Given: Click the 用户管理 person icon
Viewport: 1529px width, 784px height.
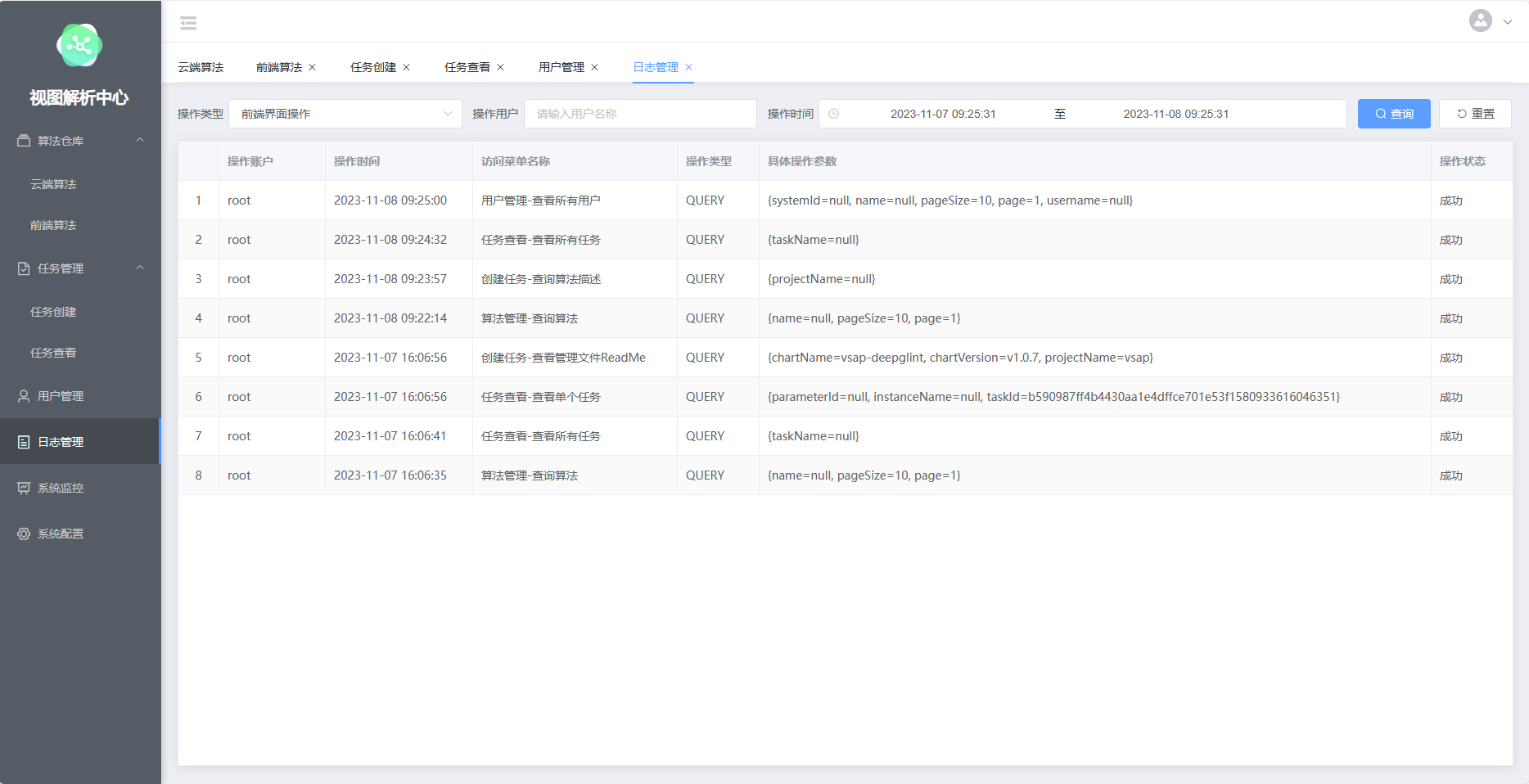Looking at the screenshot, I should pos(24,396).
